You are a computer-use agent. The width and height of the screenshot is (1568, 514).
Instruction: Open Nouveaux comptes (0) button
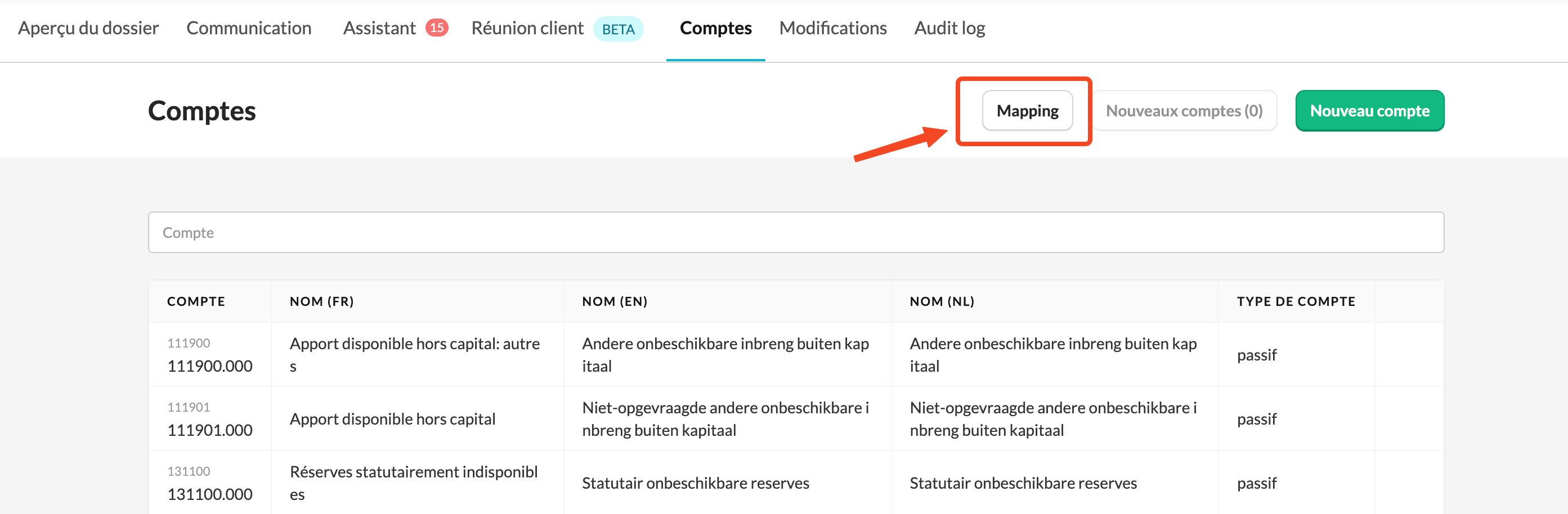coord(1184,111)
